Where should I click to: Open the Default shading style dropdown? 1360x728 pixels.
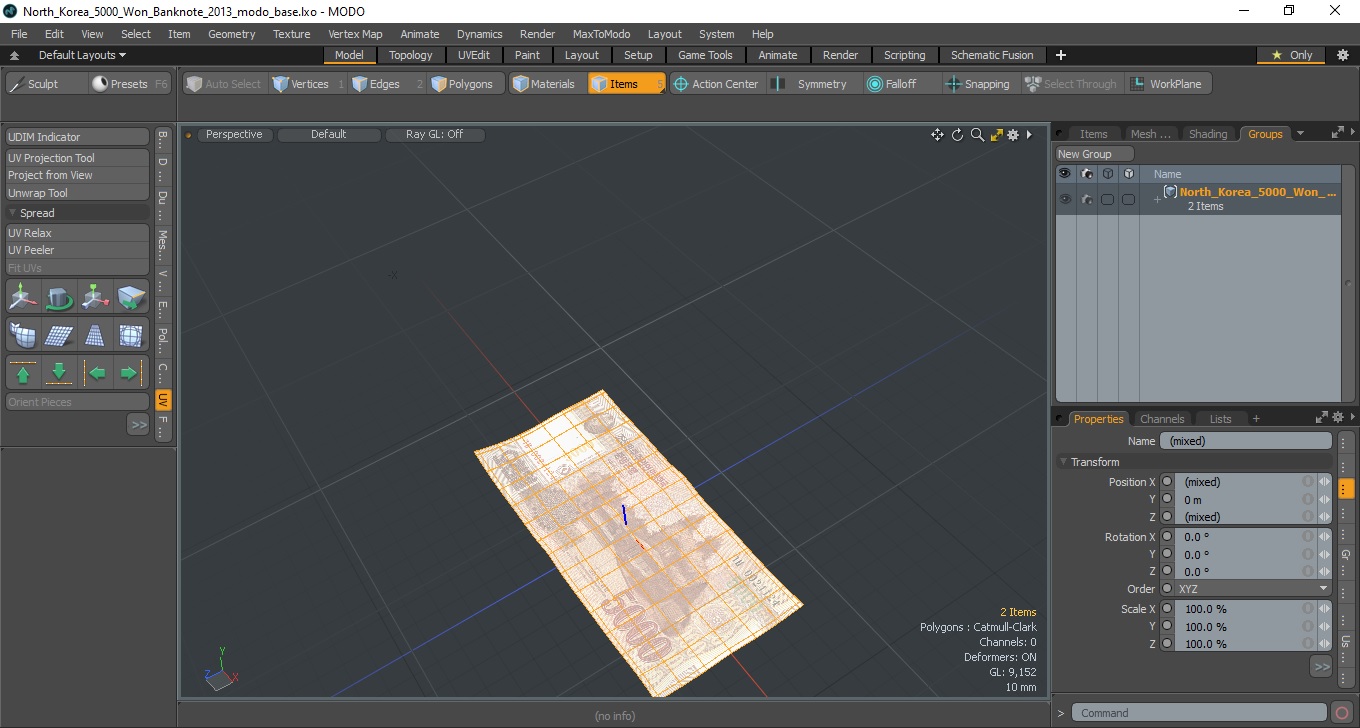click(x=329, y=134)
